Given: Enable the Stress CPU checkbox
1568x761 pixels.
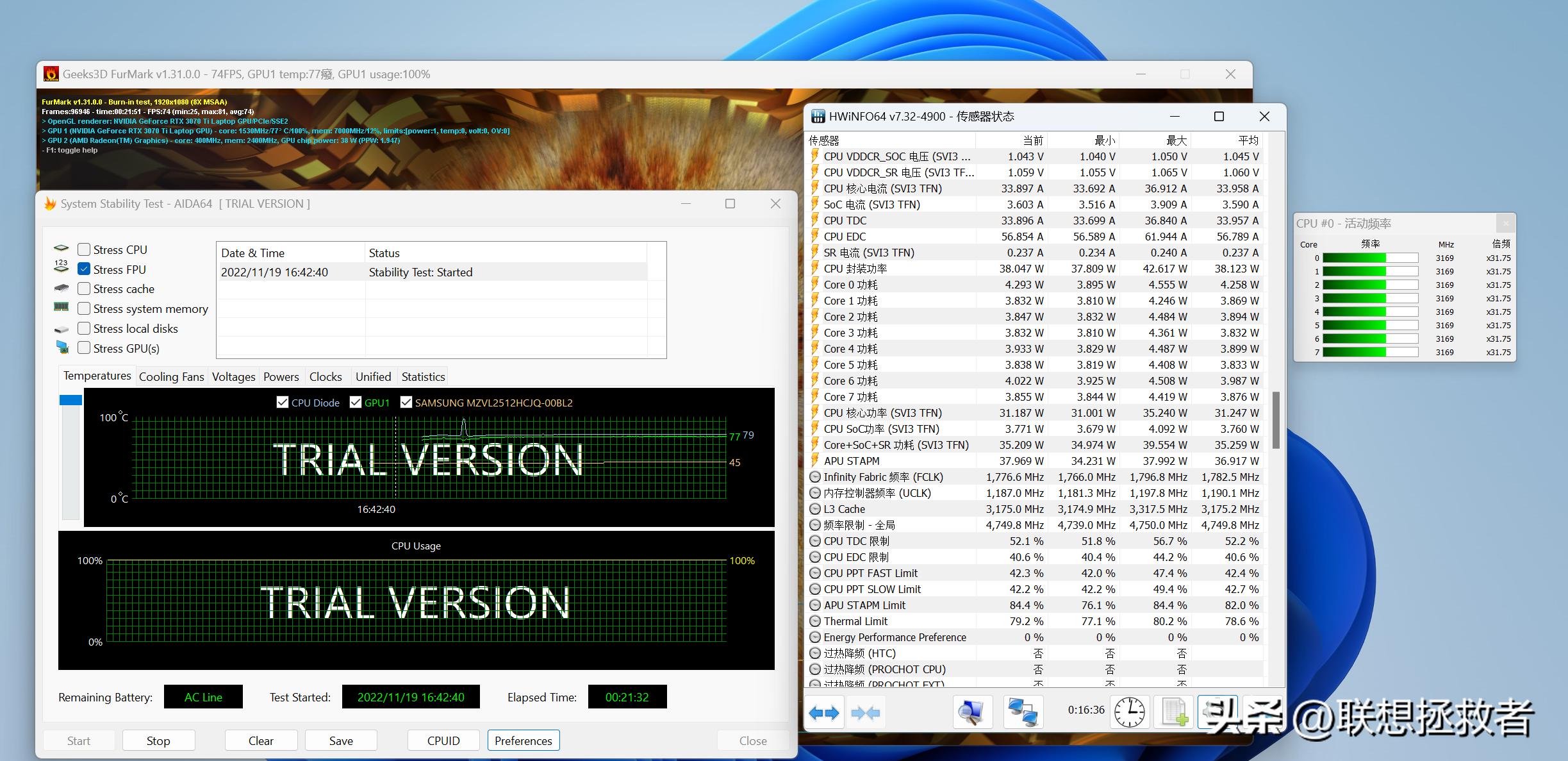Looking at the screenshot, I should 84,249.
